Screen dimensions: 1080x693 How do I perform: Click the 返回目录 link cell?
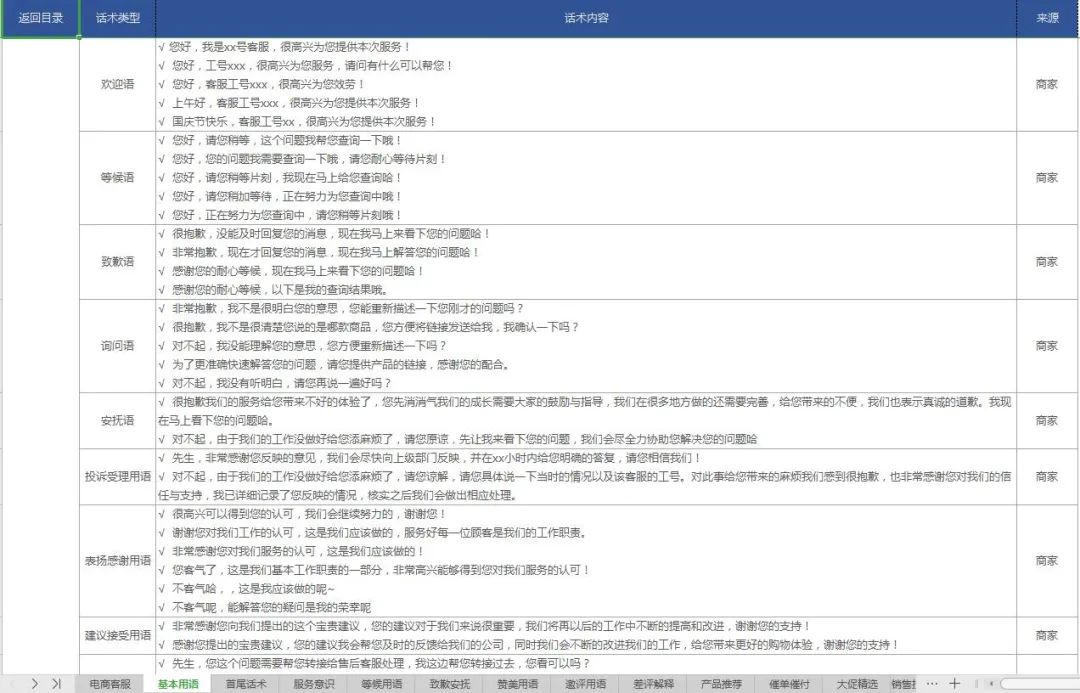pyautogui.click(x=40, y=17)
